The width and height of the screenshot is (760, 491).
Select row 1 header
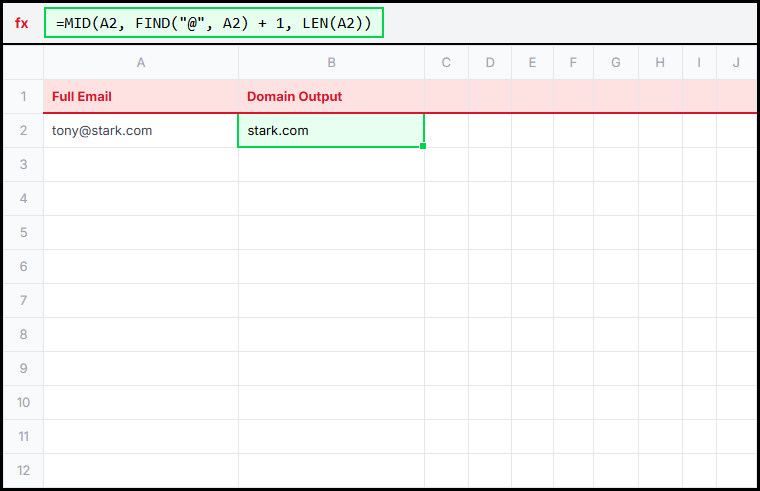coord(23,97)
